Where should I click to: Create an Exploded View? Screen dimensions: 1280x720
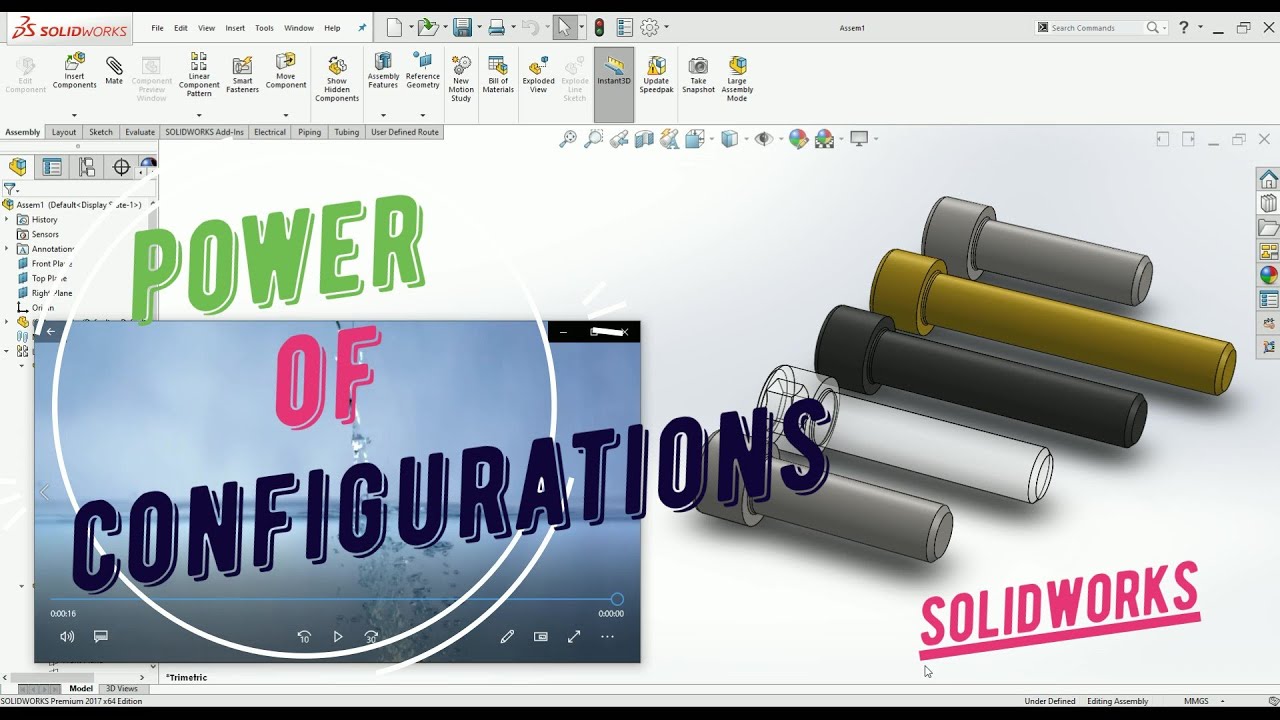point(538,74)
